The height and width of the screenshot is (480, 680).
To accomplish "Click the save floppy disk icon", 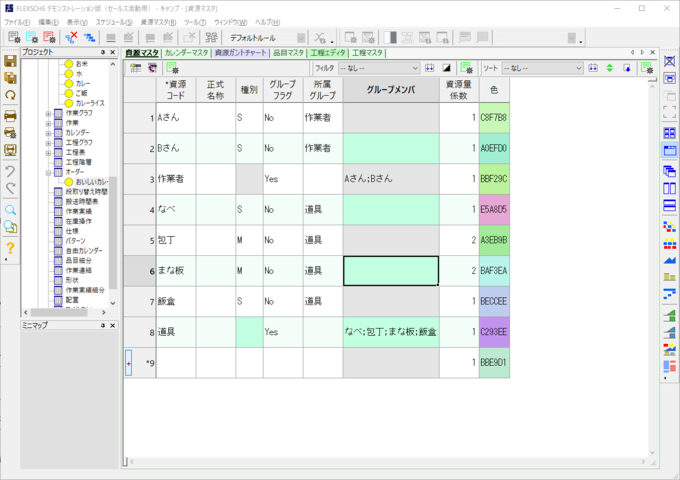I will (x=10, y=62).
